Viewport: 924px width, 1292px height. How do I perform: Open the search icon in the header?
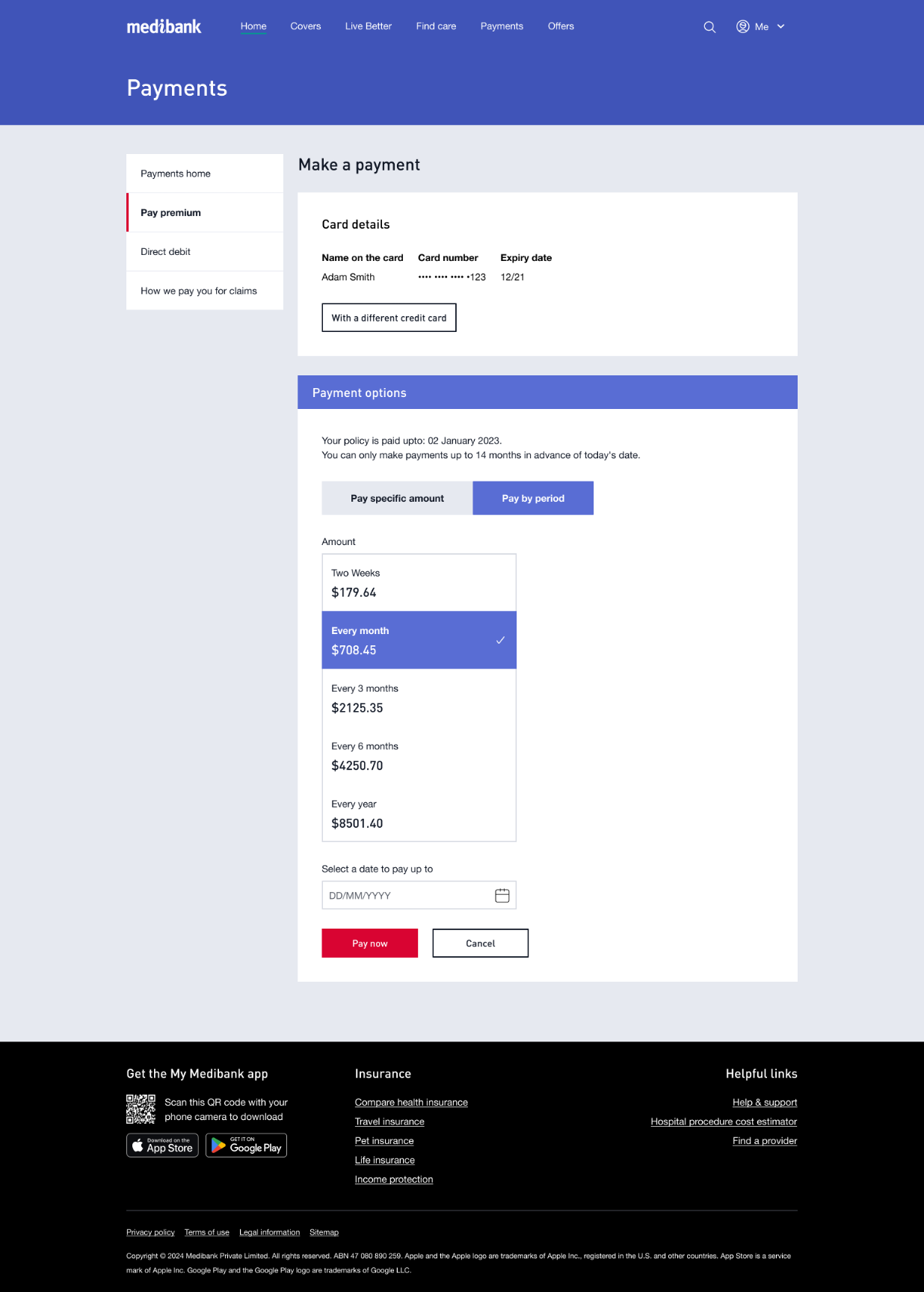pos(709,26)
